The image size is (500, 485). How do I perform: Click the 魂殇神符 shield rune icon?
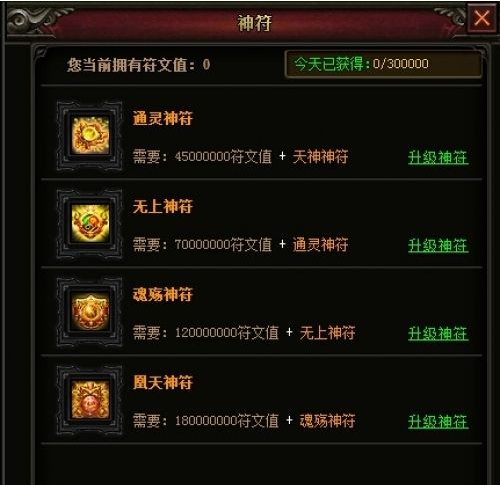[90, 311]
